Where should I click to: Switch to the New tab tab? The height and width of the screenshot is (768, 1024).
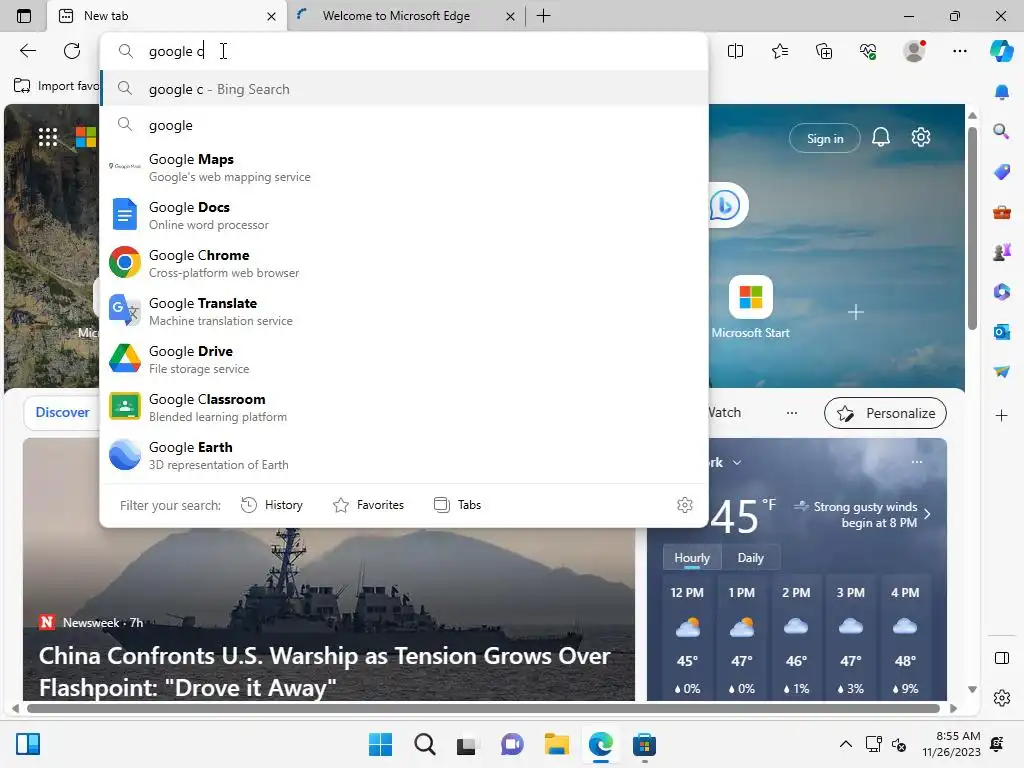[x=167, y=16]
